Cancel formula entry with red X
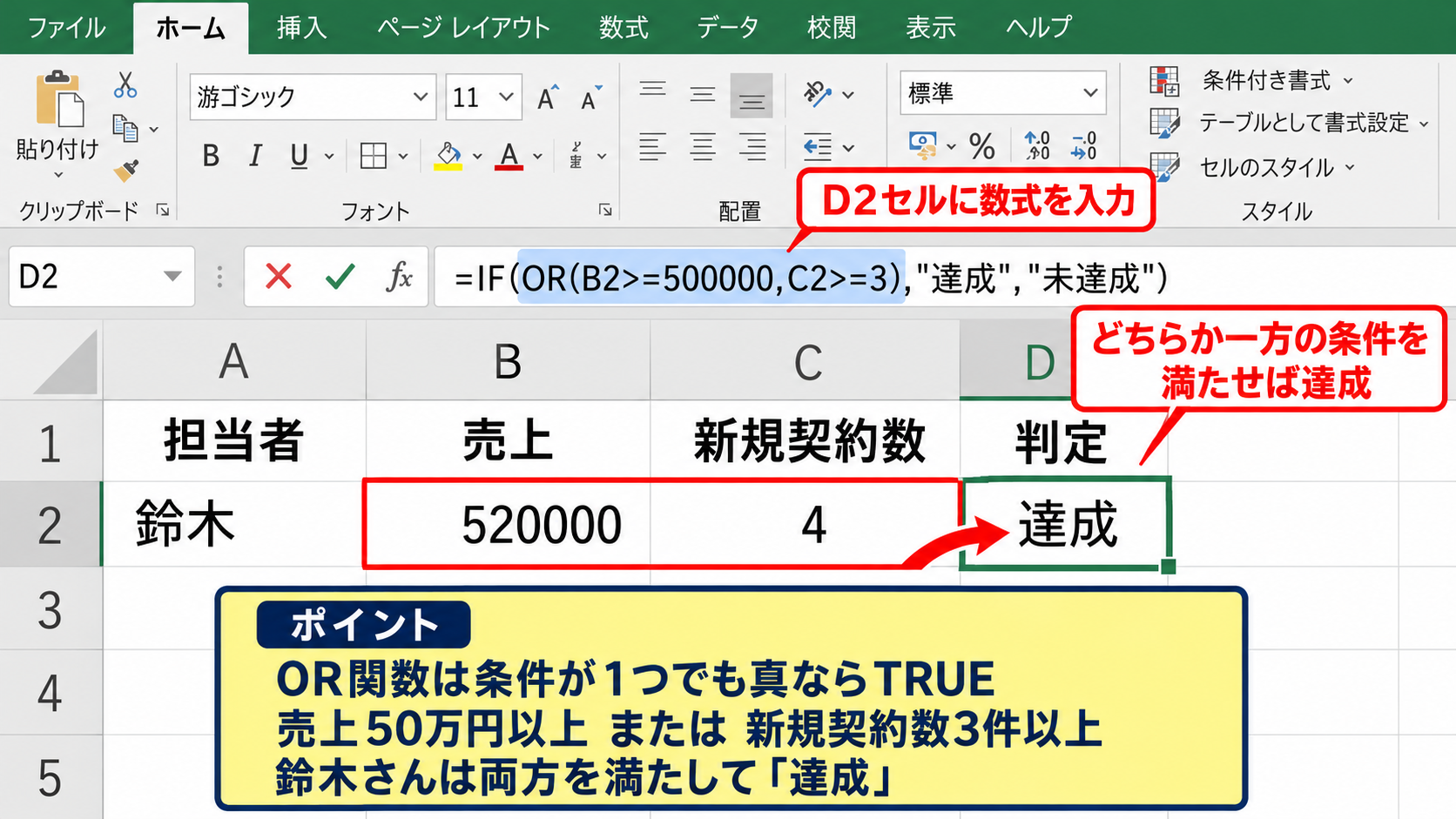1456x819 pixels. pos(279,277)
